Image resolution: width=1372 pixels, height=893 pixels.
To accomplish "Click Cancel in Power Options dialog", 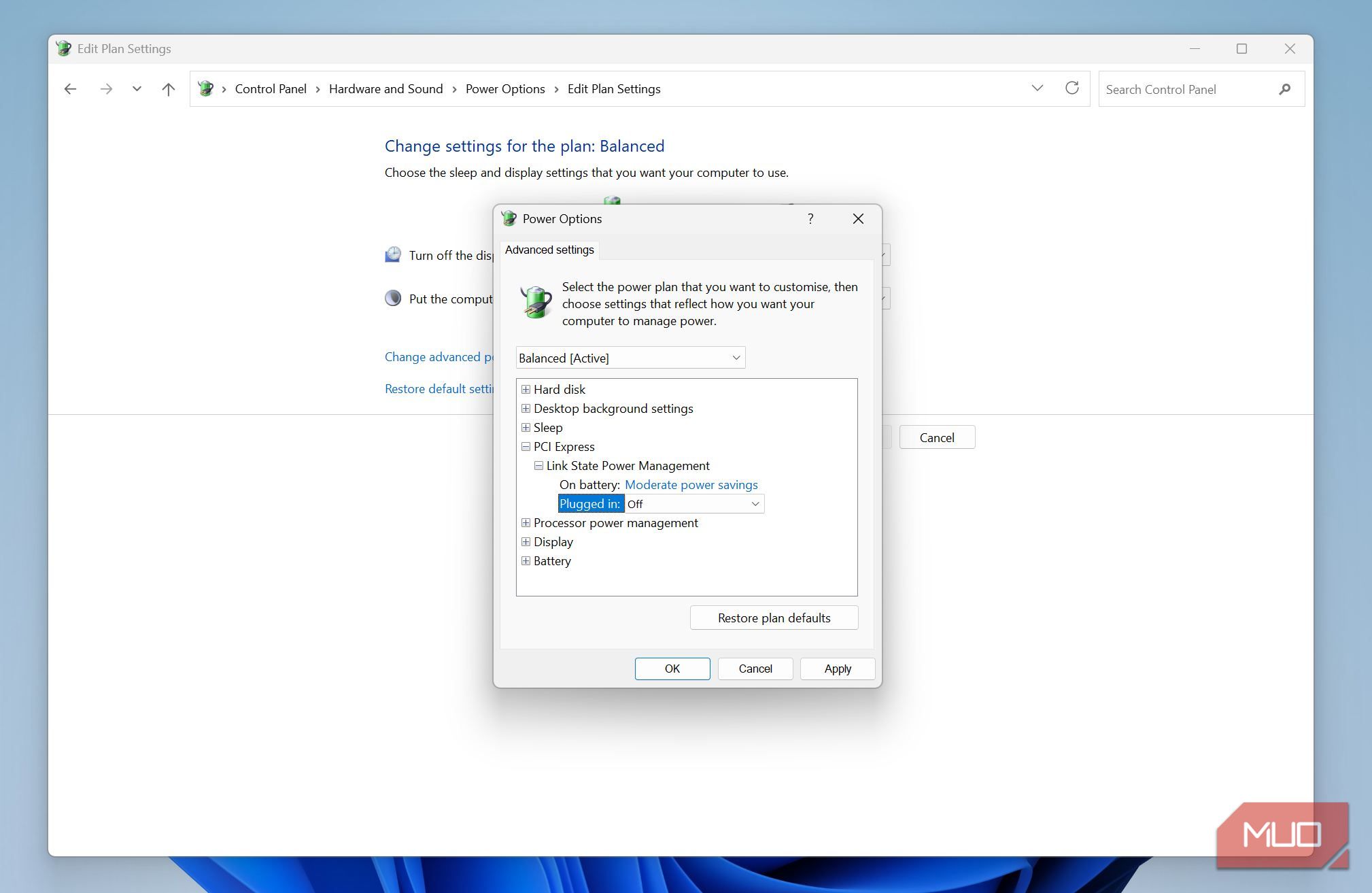I will click(755, 669).
